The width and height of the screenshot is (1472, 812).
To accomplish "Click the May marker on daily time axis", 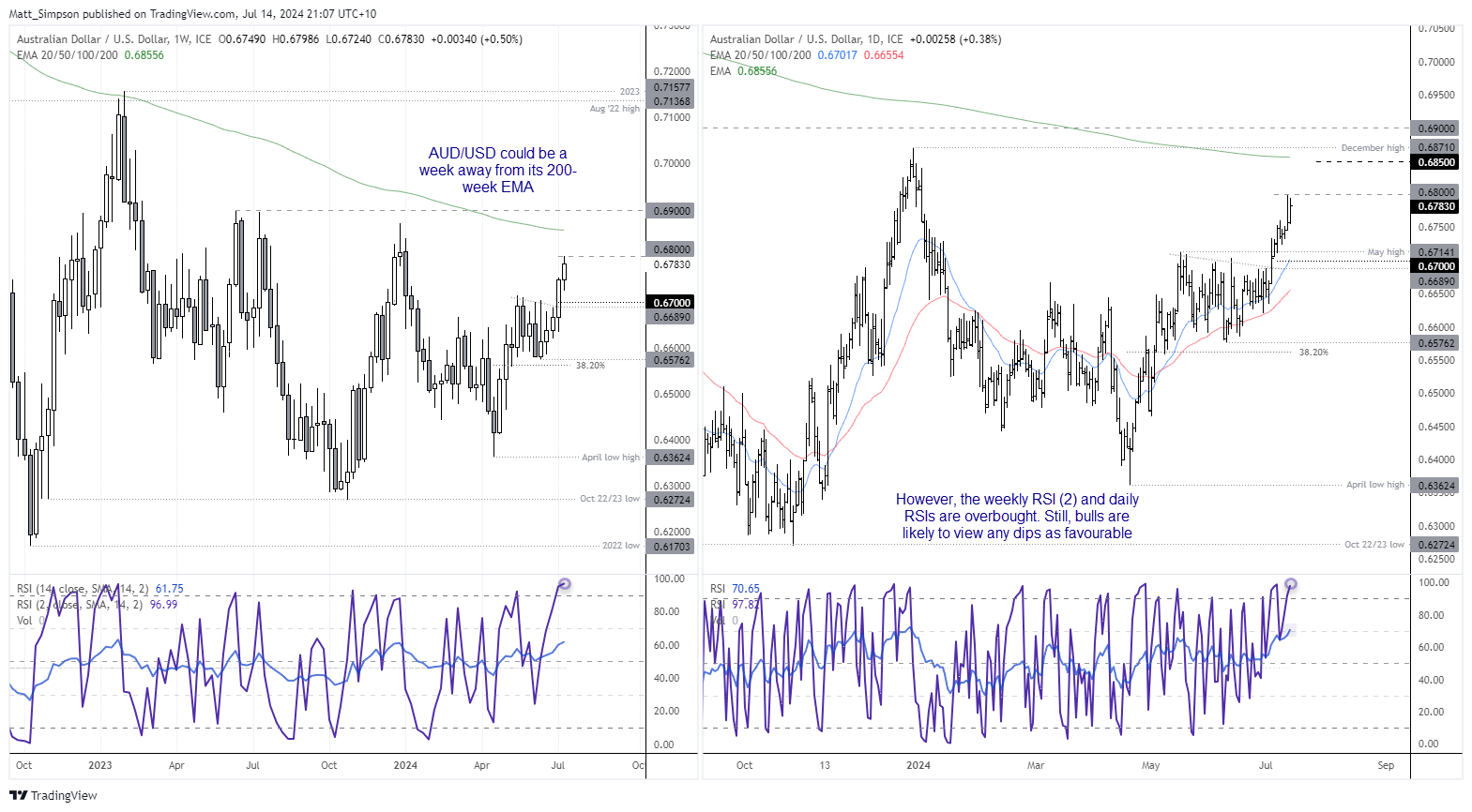I will (1150, 765).
